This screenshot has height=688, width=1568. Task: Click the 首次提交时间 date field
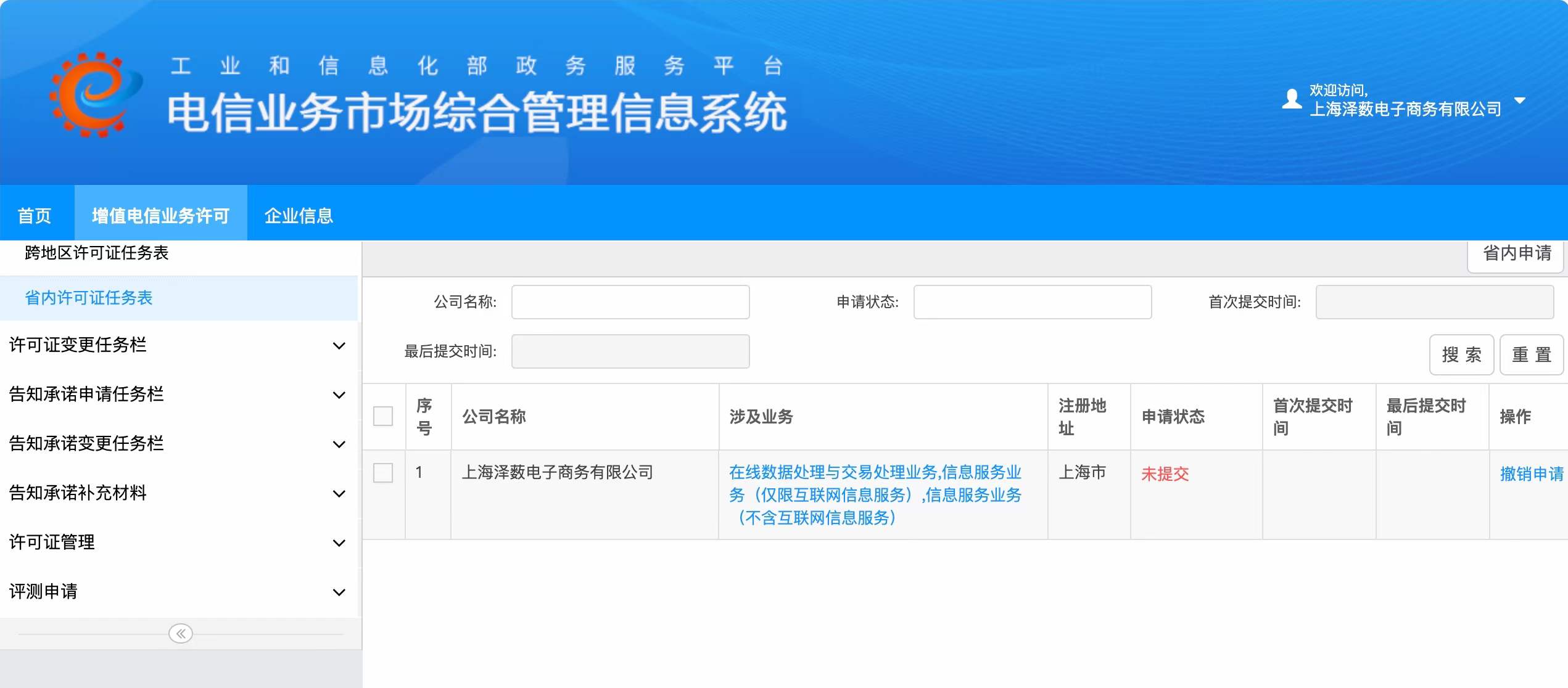1435,302
